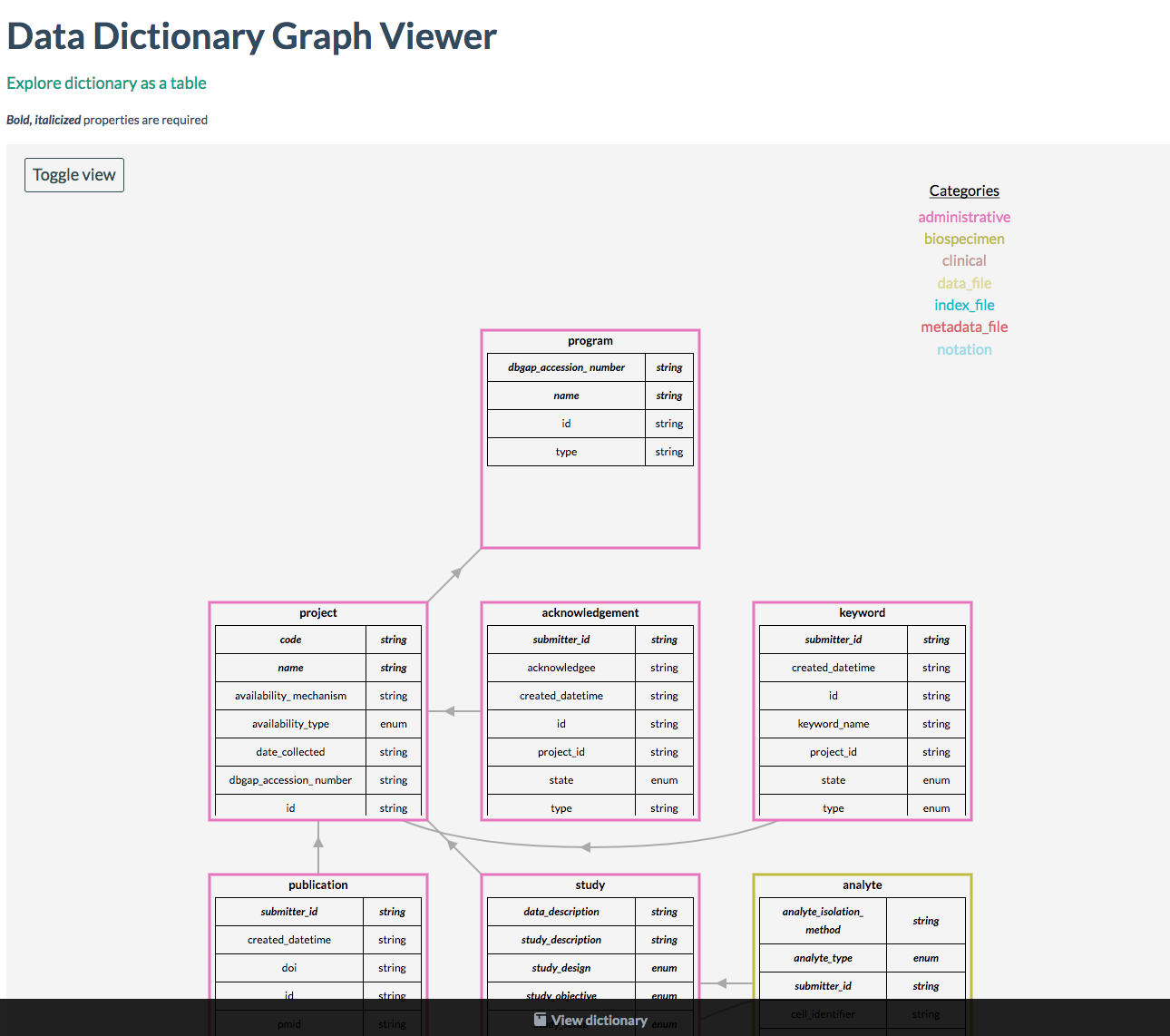
Task: Select the metadata_file category in legend
Action: pos(964,327)
